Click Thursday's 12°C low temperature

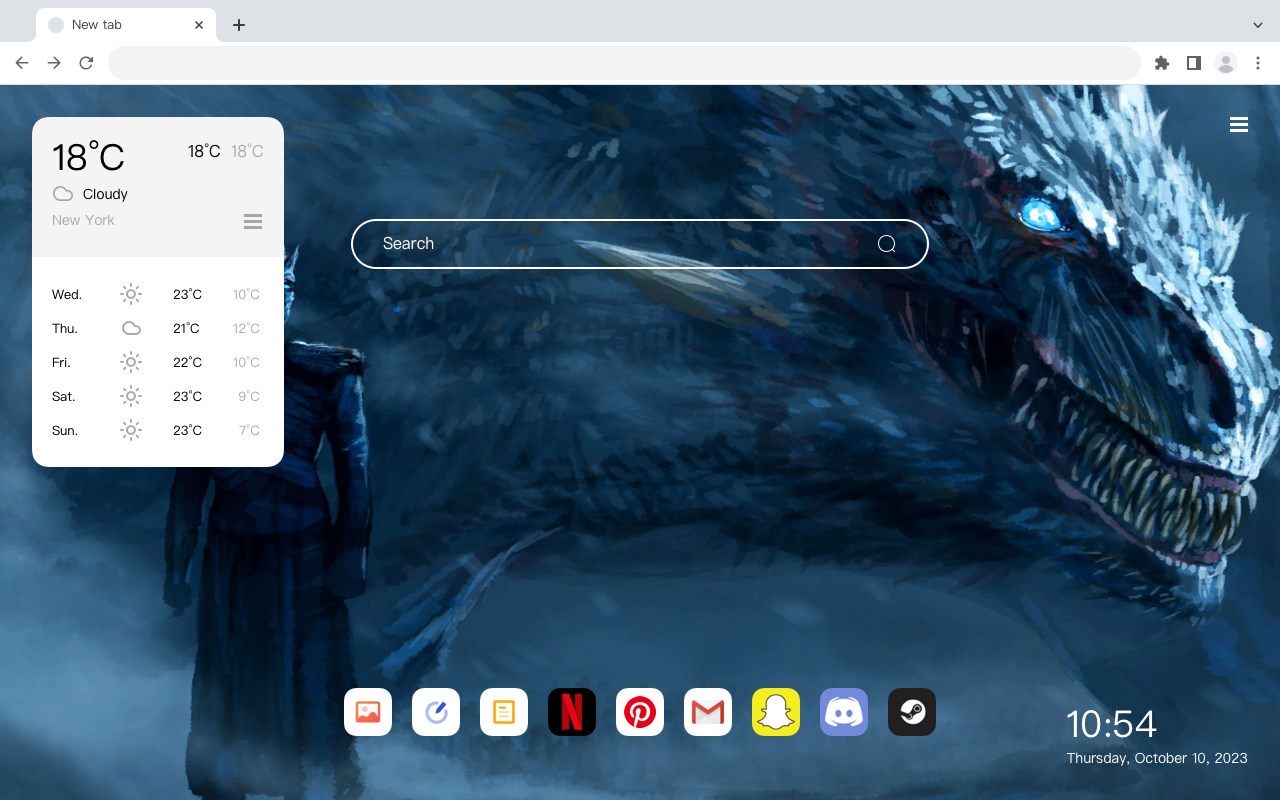(247, 328)
